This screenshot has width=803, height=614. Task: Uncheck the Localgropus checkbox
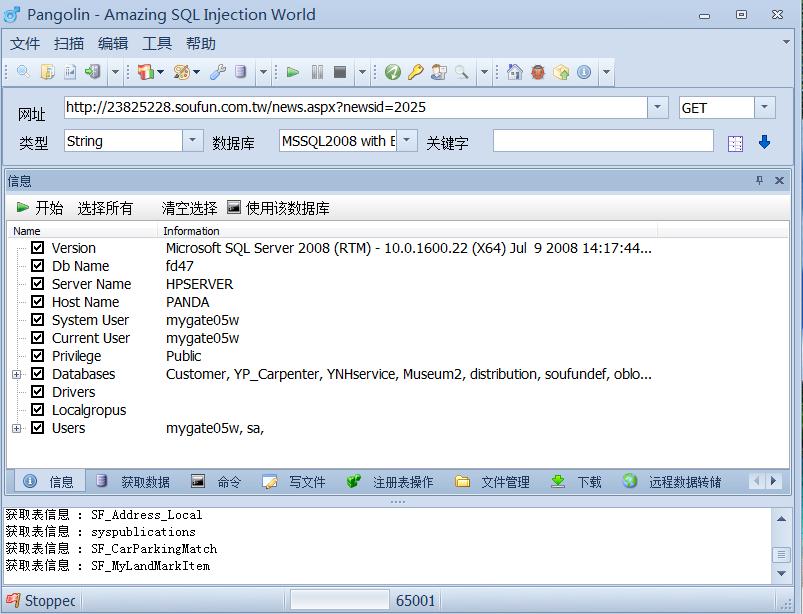tap(37, 410)
